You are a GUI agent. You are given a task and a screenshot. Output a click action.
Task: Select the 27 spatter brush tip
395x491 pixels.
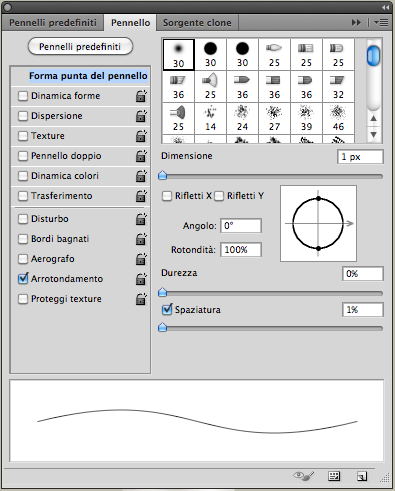point(274,119)
